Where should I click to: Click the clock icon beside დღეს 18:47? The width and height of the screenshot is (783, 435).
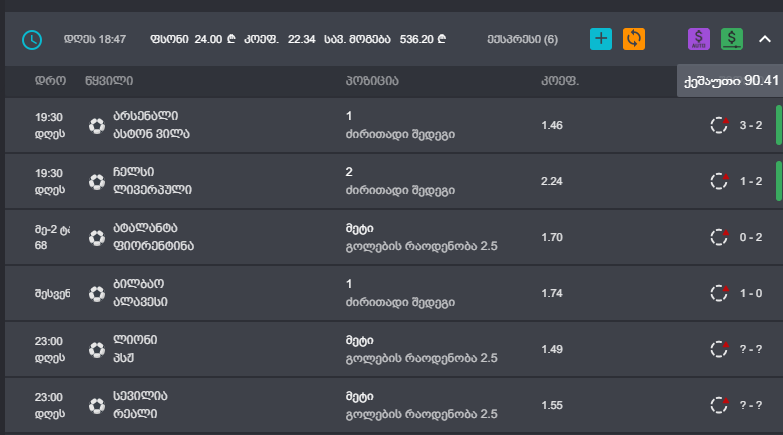click(x=32, y=39)
